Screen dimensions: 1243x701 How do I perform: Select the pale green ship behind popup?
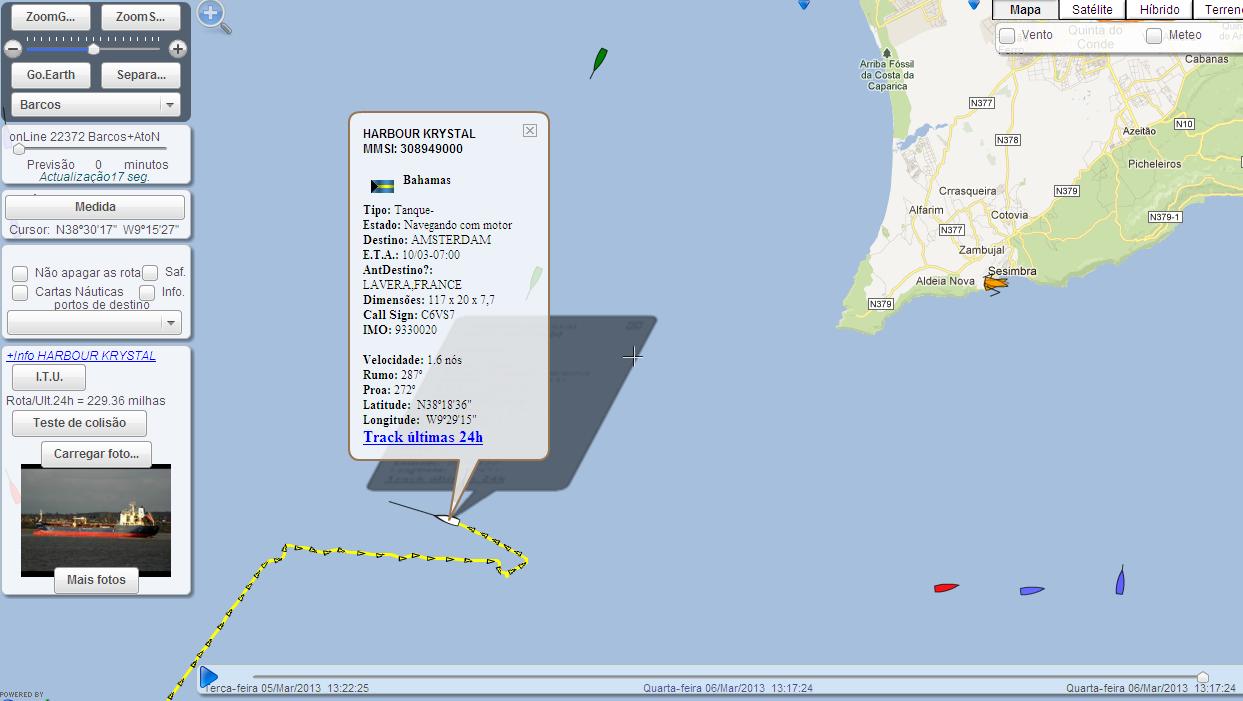(535, 282)
